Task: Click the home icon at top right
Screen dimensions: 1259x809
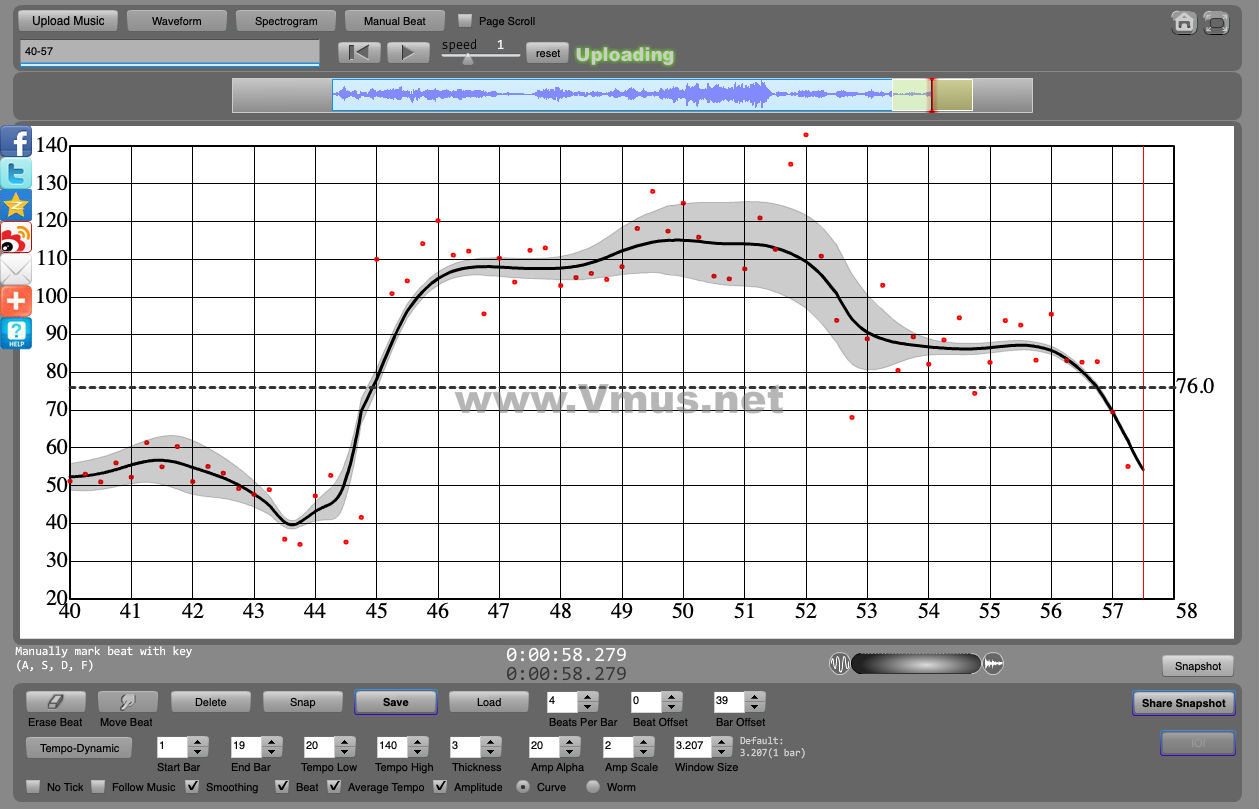Action: pos(1184,22)
